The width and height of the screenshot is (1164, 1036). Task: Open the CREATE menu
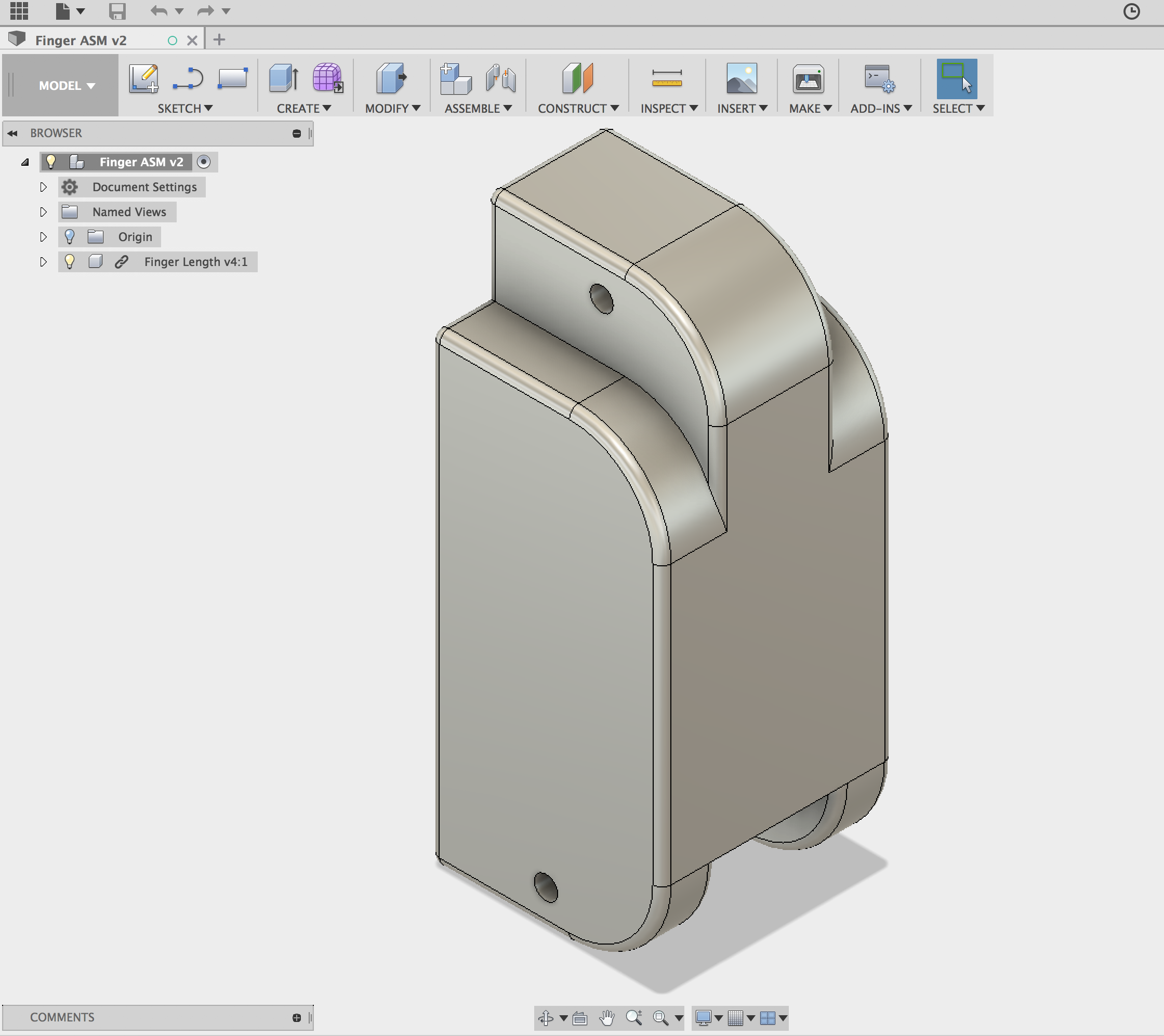point(303,108)
